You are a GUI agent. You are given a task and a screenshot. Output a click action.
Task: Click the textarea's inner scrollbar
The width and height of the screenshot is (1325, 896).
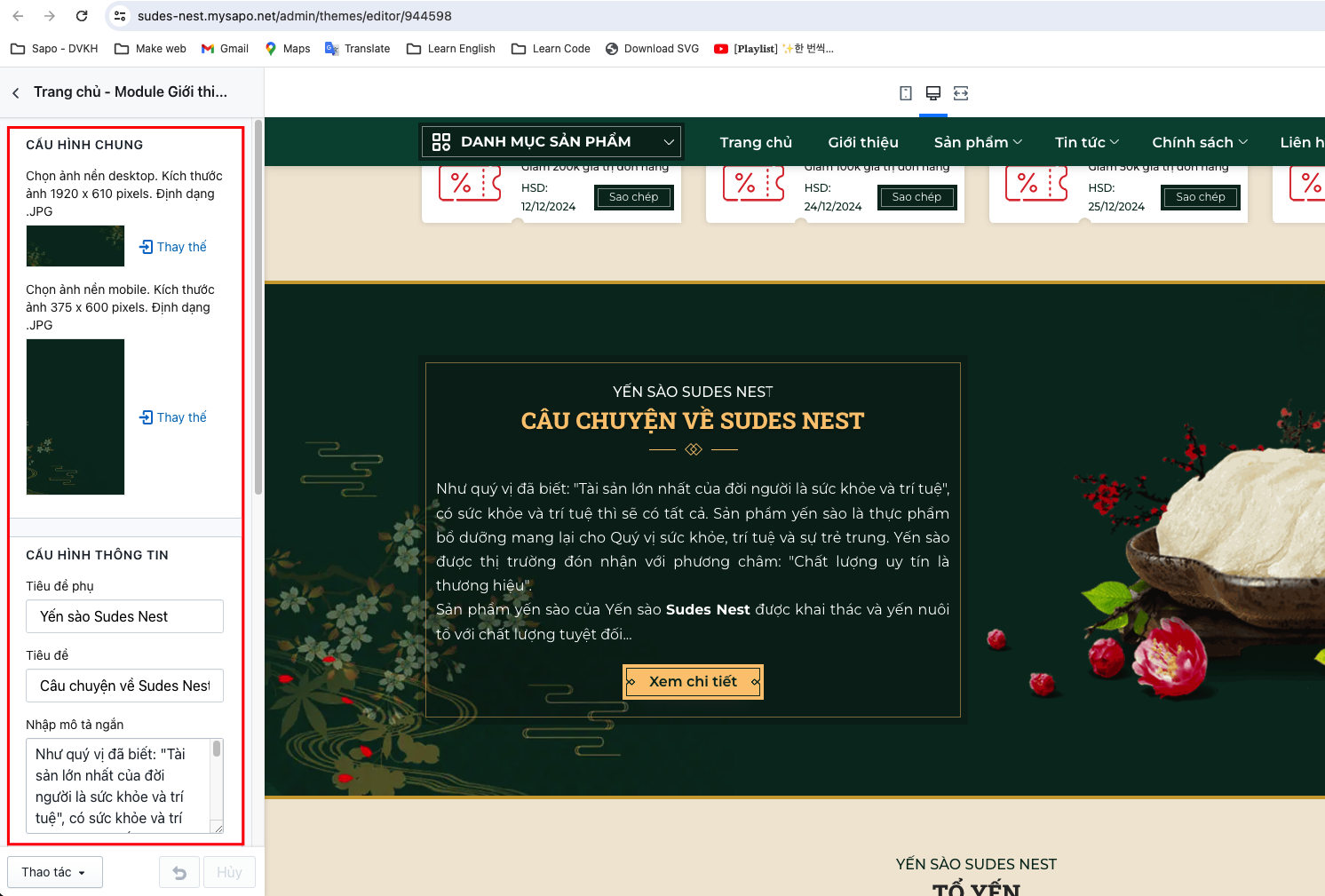(x=217, y=749)
